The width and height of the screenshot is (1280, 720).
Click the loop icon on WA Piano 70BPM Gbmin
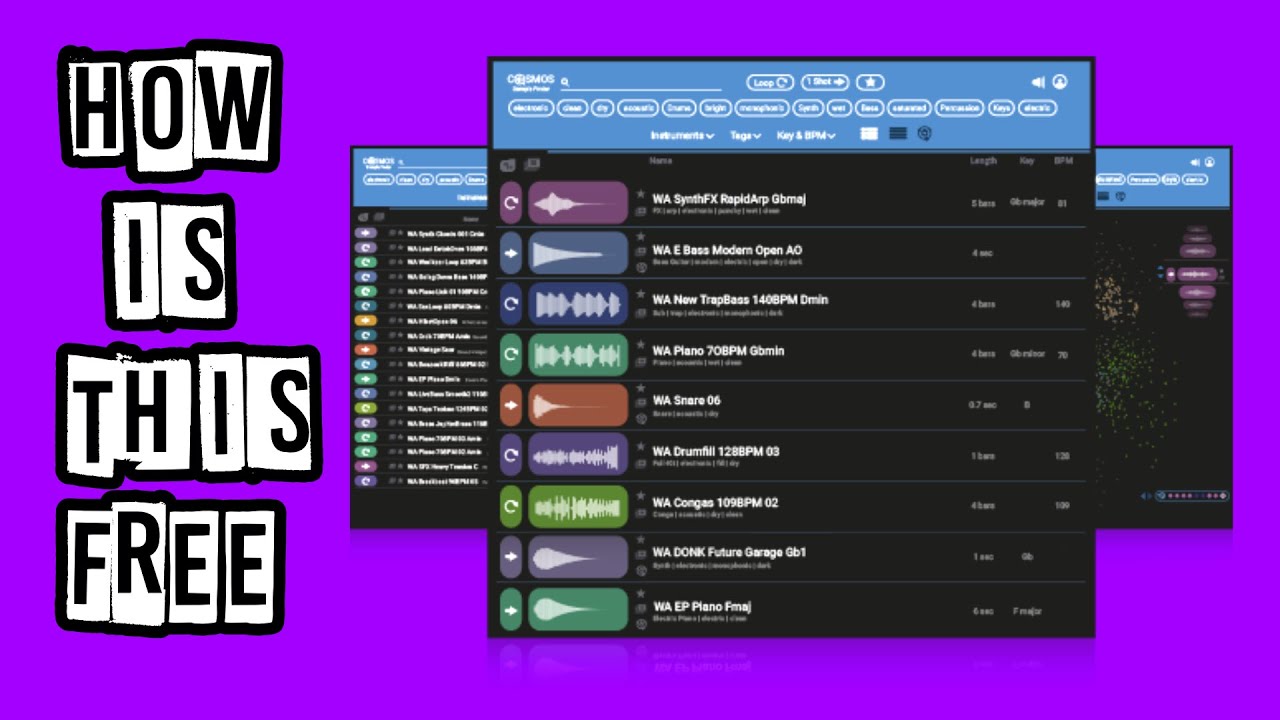point(511,354)
